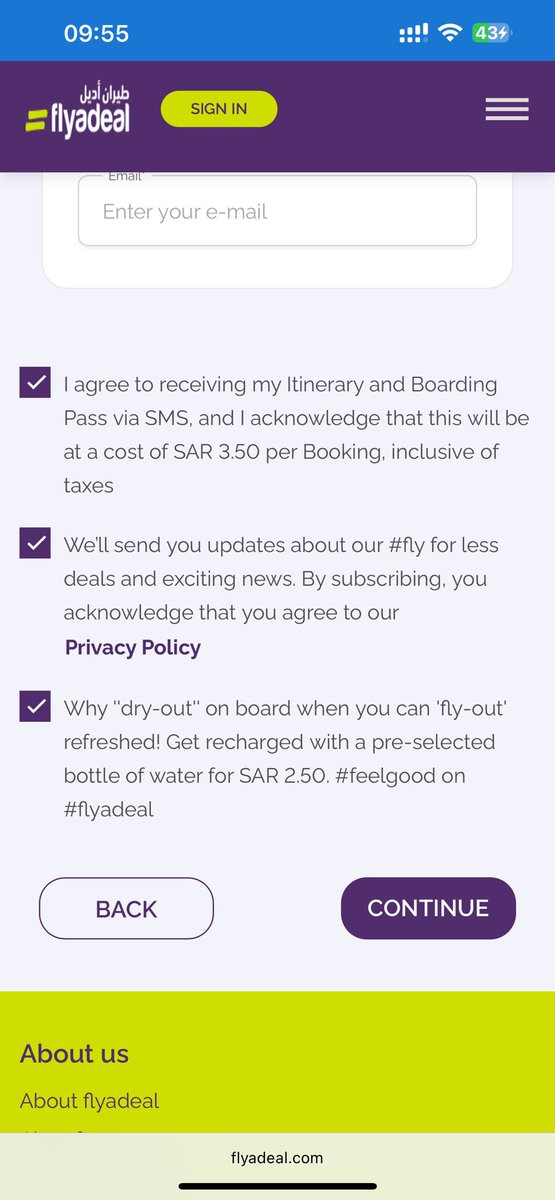Focus the Email input field
This screenshot has width=555, height=1200.
point(277,211)
